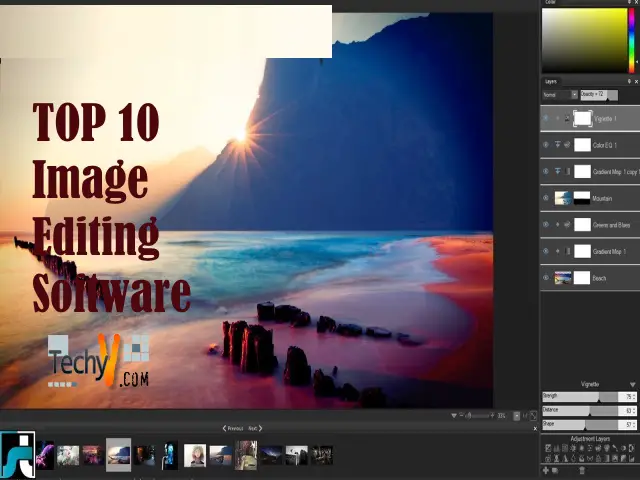Viewport: 640px width, 480px height.
Task: Click the first icon under Adjustment Layers
Action: pos(546,448)
